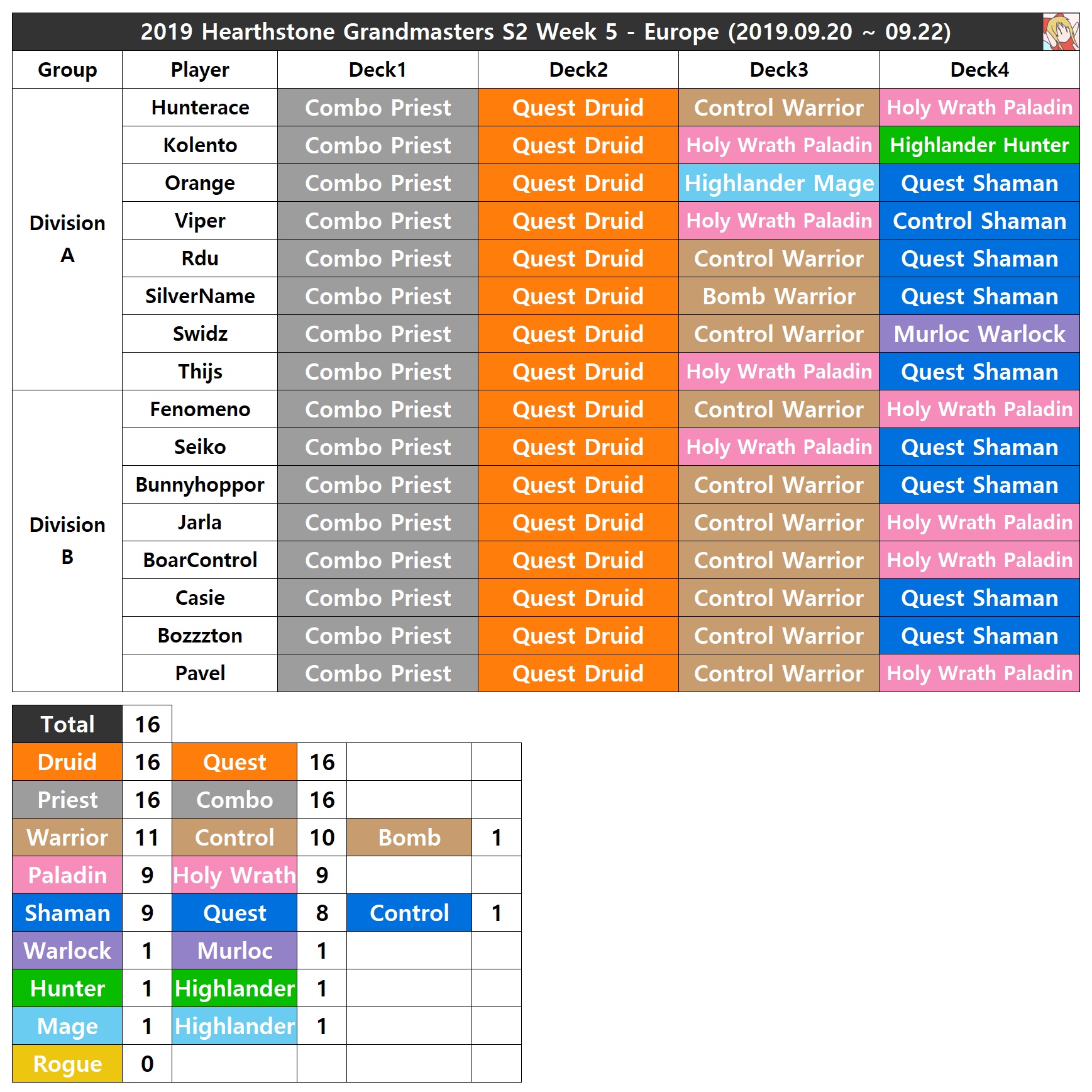Image resolution: width=1092 pixels, height=1092 pixels.
Task: Click SilverName's Bomb Warrior deck cell
Action: (x=778, y=296)
